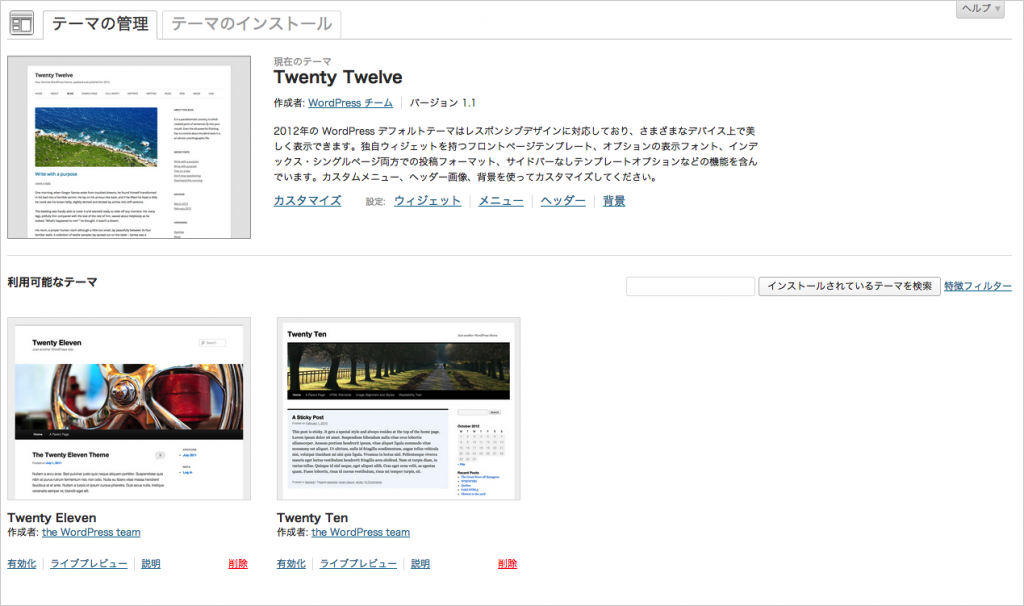Open ライブプレビュー for Twenty Ten
Screen dimensions: 1024x606
[x=358, y=564]
